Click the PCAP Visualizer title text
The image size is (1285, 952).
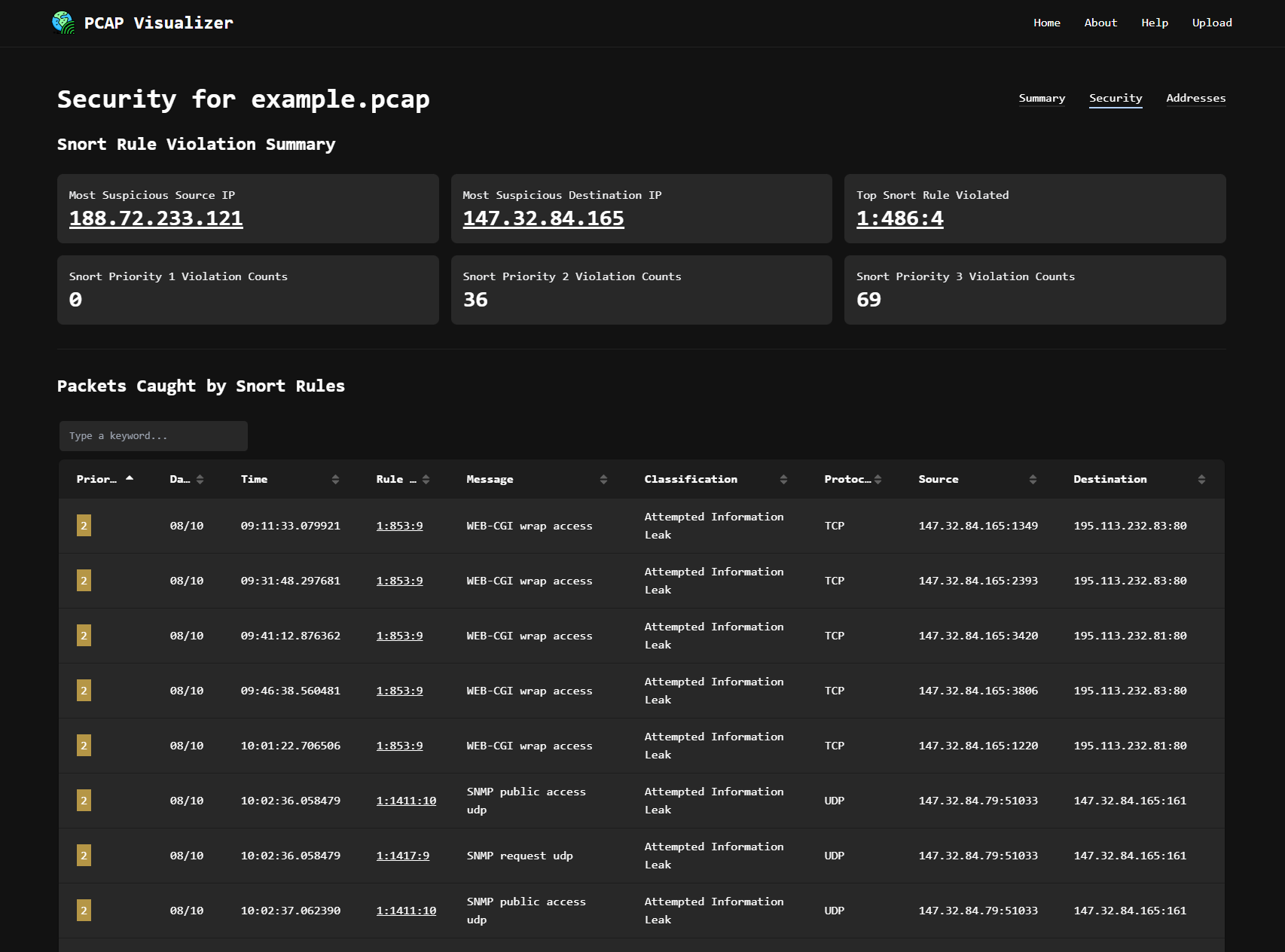pos(158,23)
